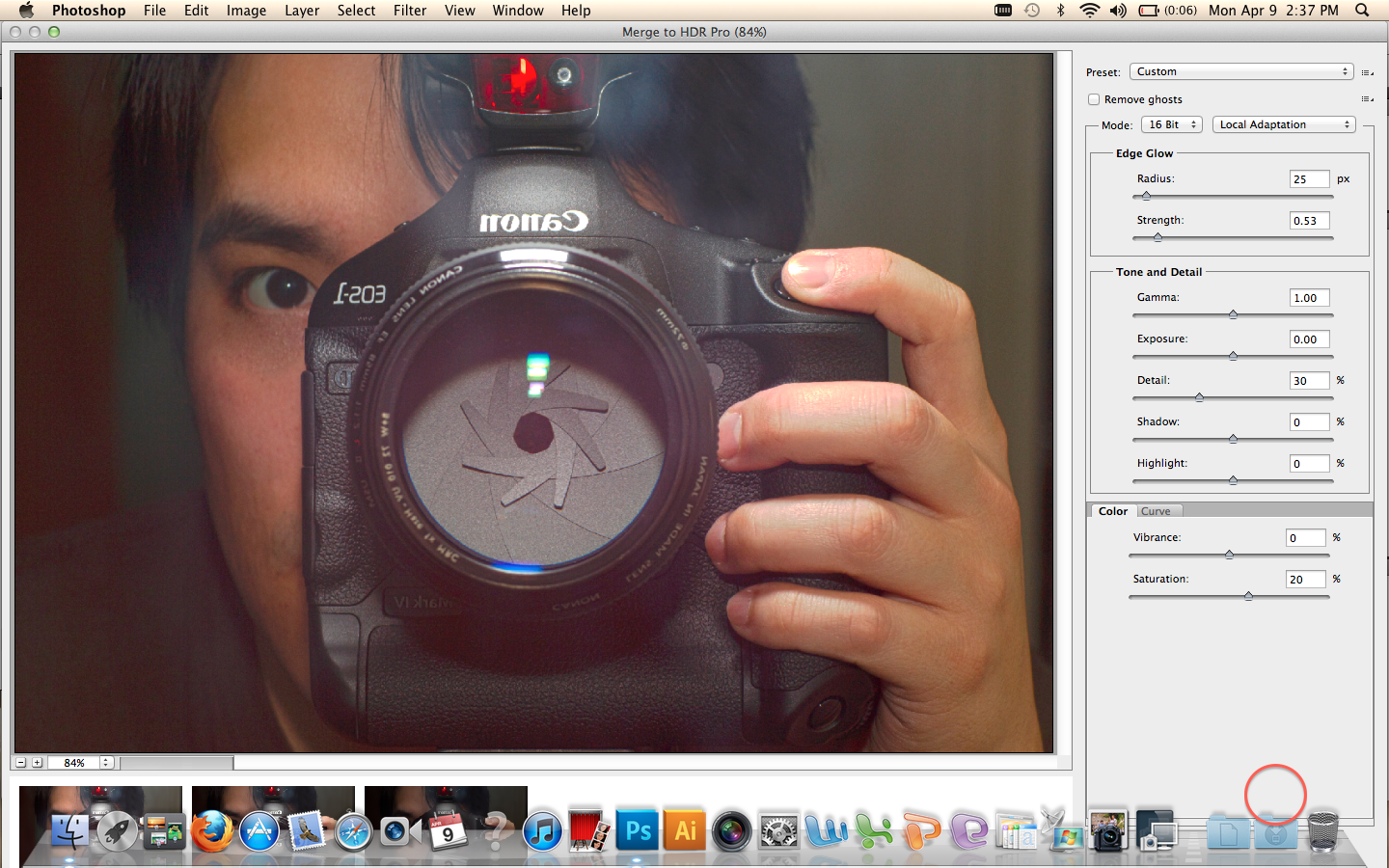Image resolution: width=1389 pixels, height=868 pixels.
Task: Click the Radius value field
Action: 1309,179
